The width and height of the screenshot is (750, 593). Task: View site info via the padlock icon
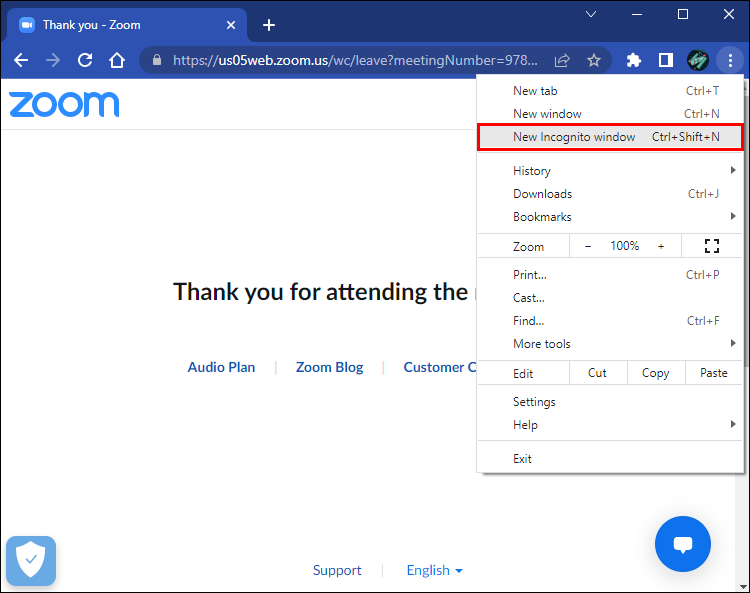coord(157,60)
